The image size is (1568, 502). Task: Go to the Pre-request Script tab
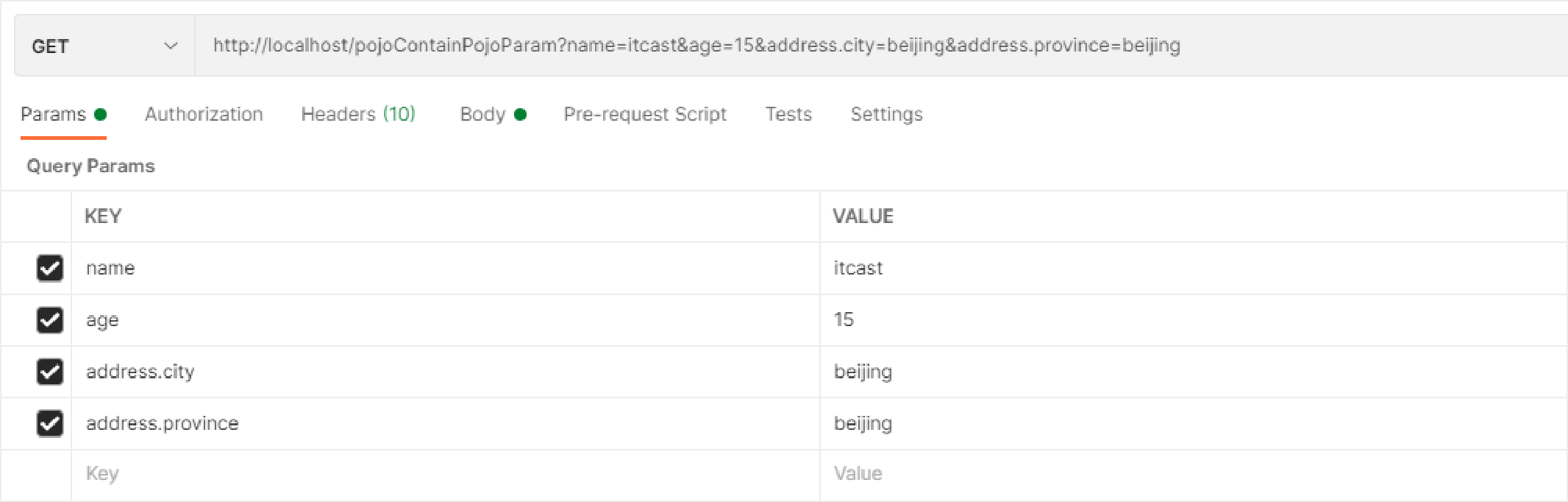645,114
